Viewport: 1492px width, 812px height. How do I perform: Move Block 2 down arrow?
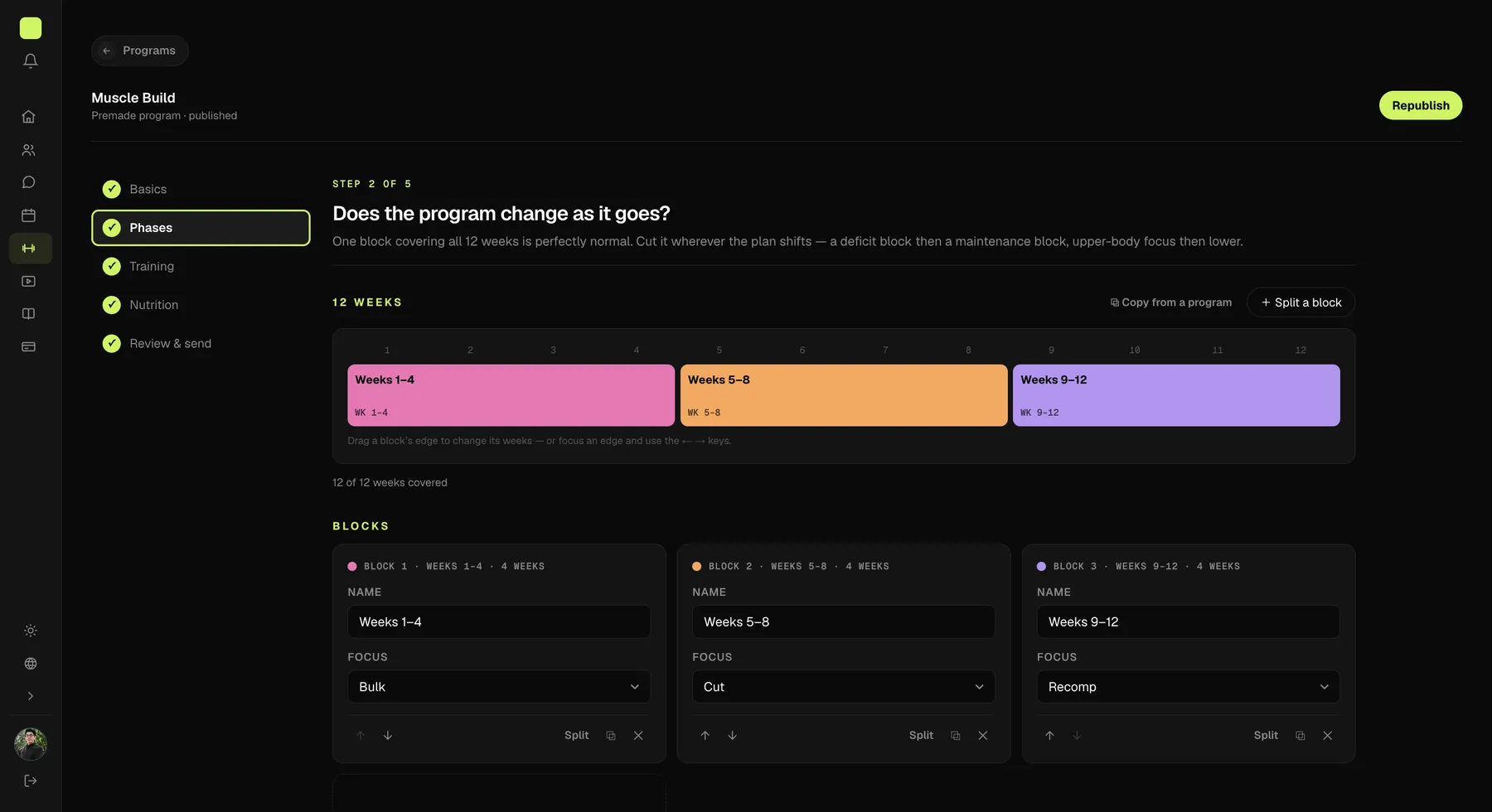[733, 736]
